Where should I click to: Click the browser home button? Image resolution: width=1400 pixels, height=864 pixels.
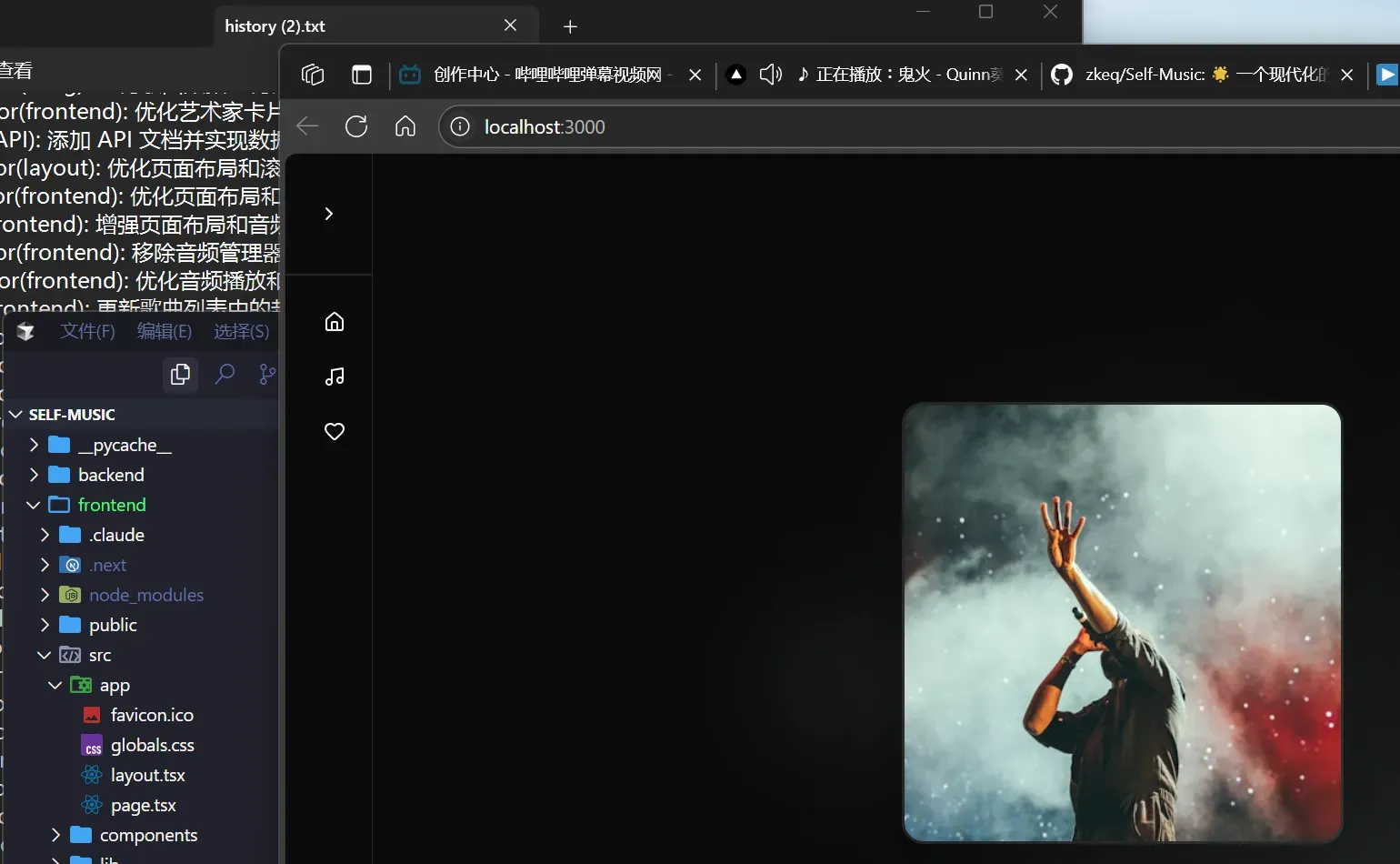pyautogui.click(x=405, y=126)
